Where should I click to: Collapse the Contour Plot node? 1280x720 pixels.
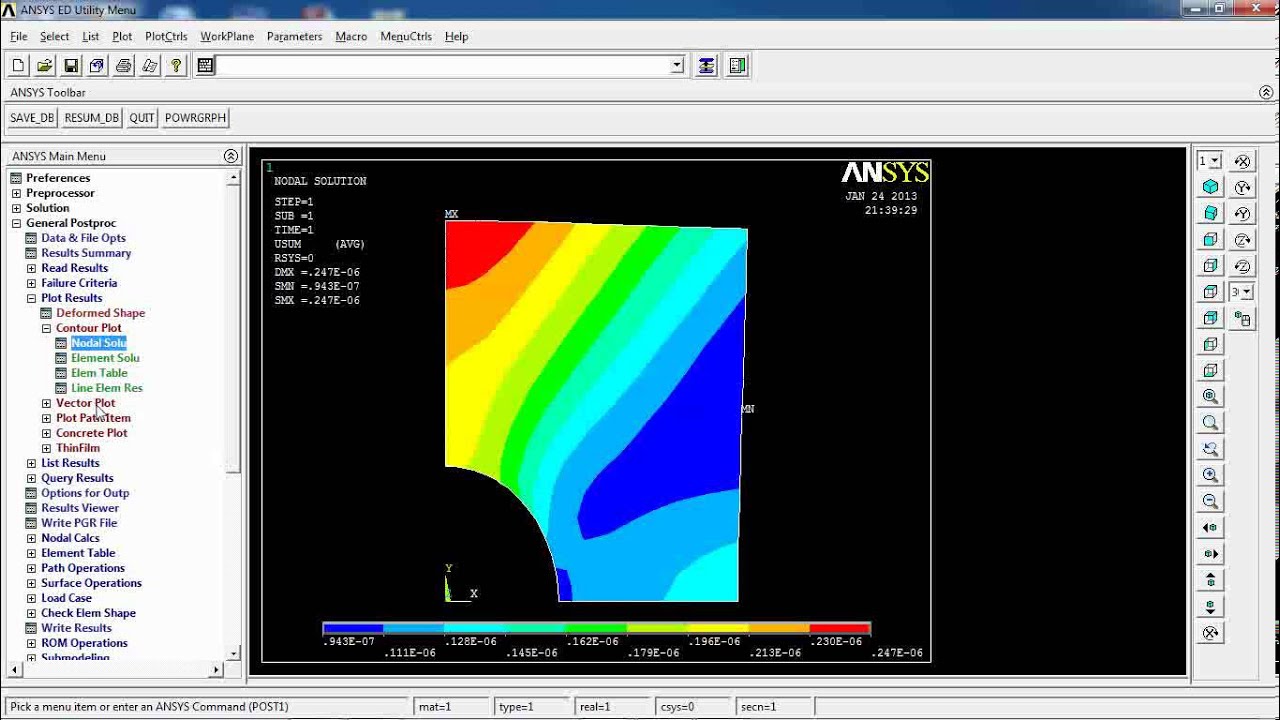click(46, 328)
